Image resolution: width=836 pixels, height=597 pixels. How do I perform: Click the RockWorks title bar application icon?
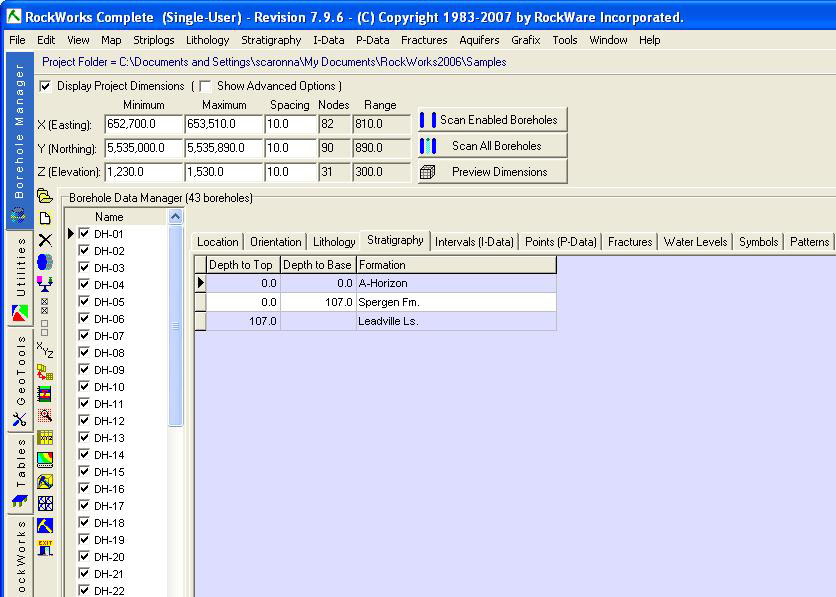pos(14,17)
